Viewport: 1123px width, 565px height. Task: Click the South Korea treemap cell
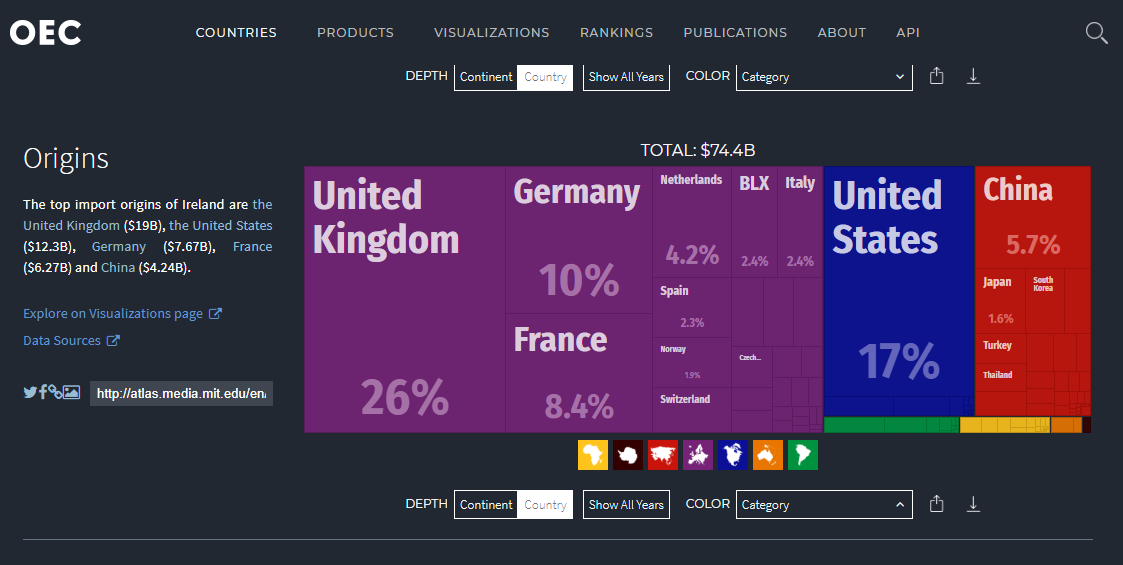click(1045, 301)
